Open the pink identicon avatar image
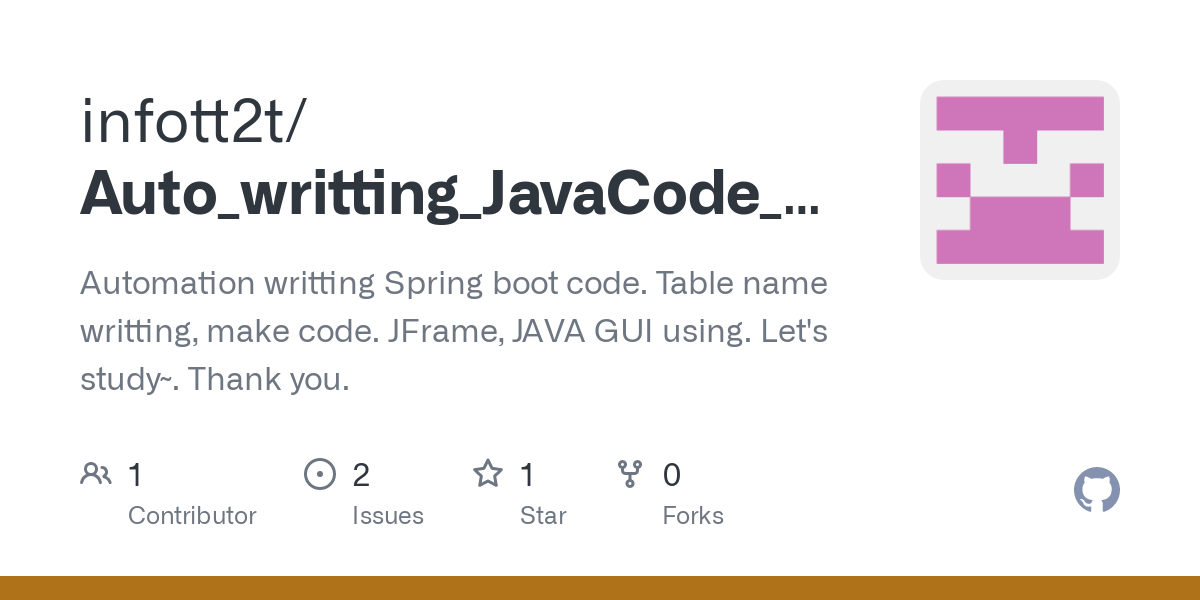The image size is (1200, 600). click(x=1019, y=180)
